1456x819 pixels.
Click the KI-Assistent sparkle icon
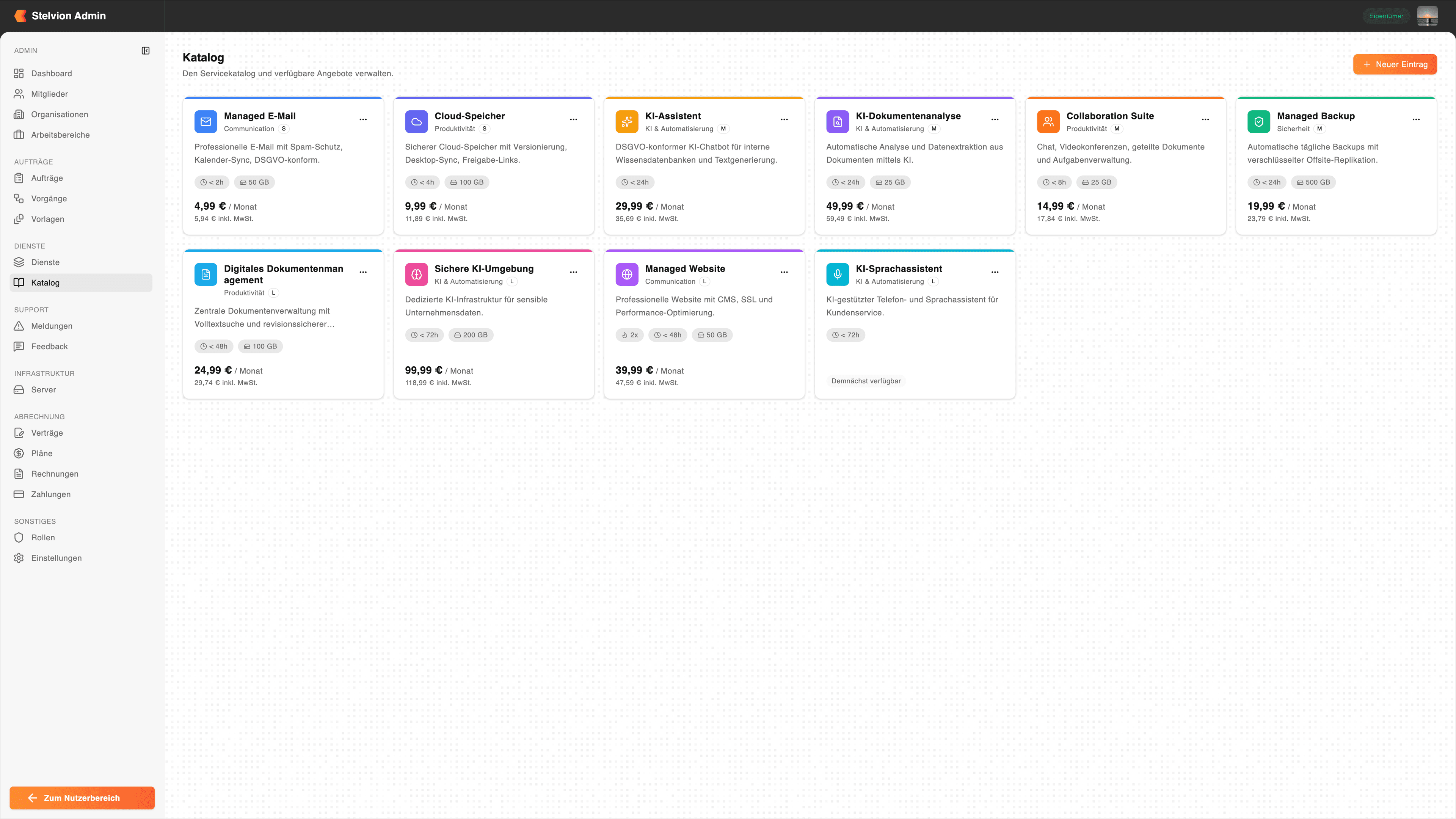(627, 121)
